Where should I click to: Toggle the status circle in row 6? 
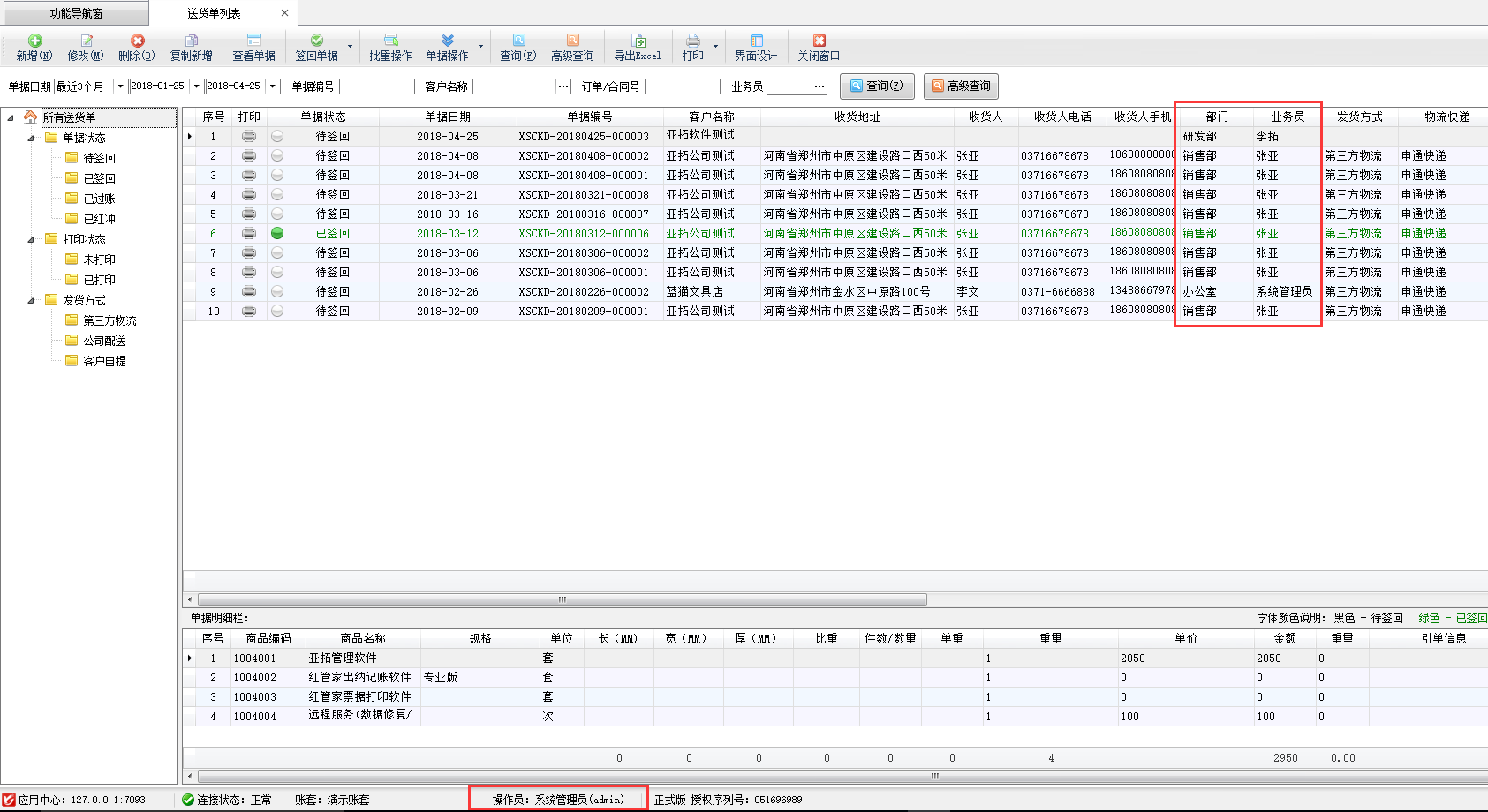coord(277,233)
